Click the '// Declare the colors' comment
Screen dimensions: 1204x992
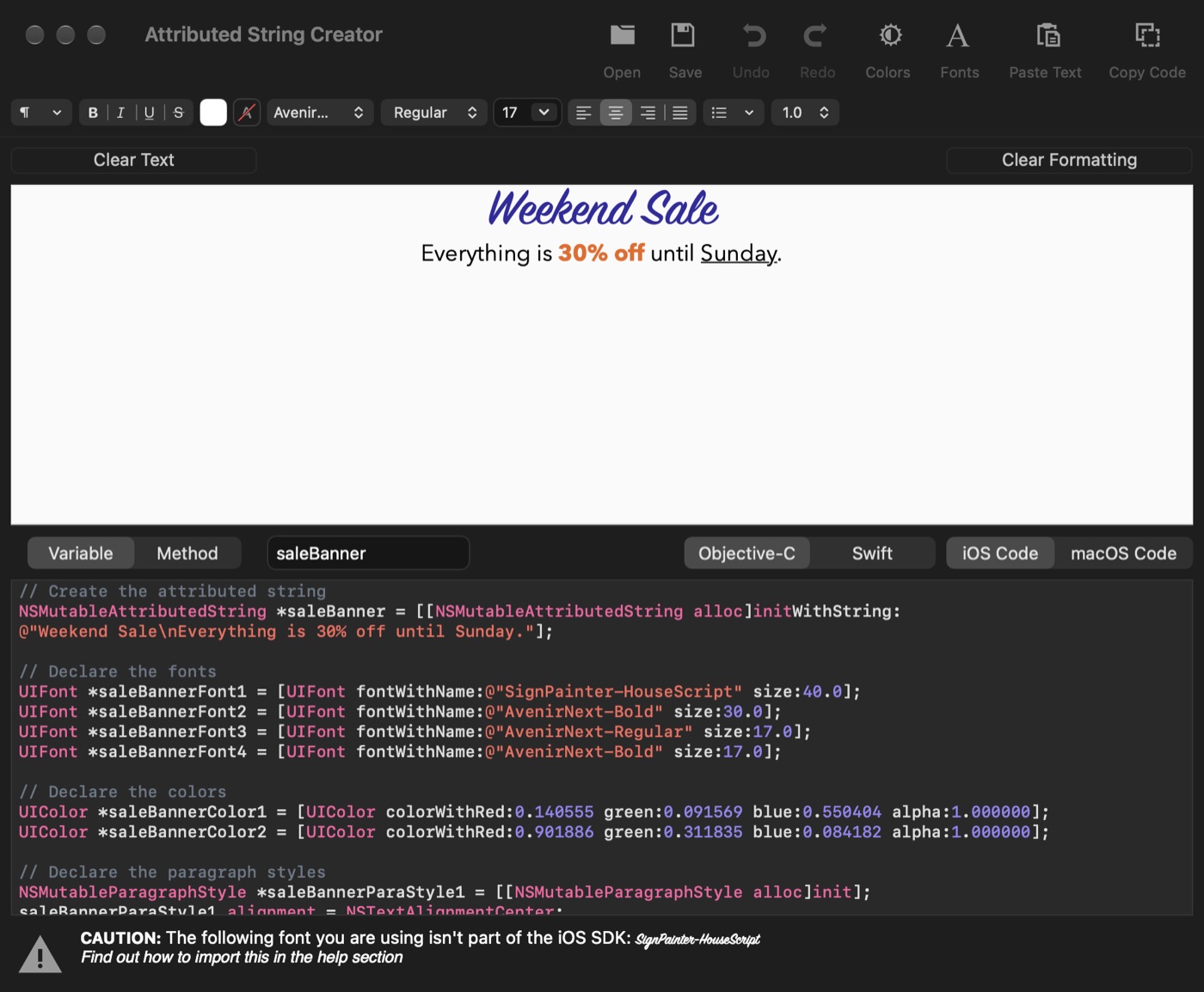coord(123,792)
